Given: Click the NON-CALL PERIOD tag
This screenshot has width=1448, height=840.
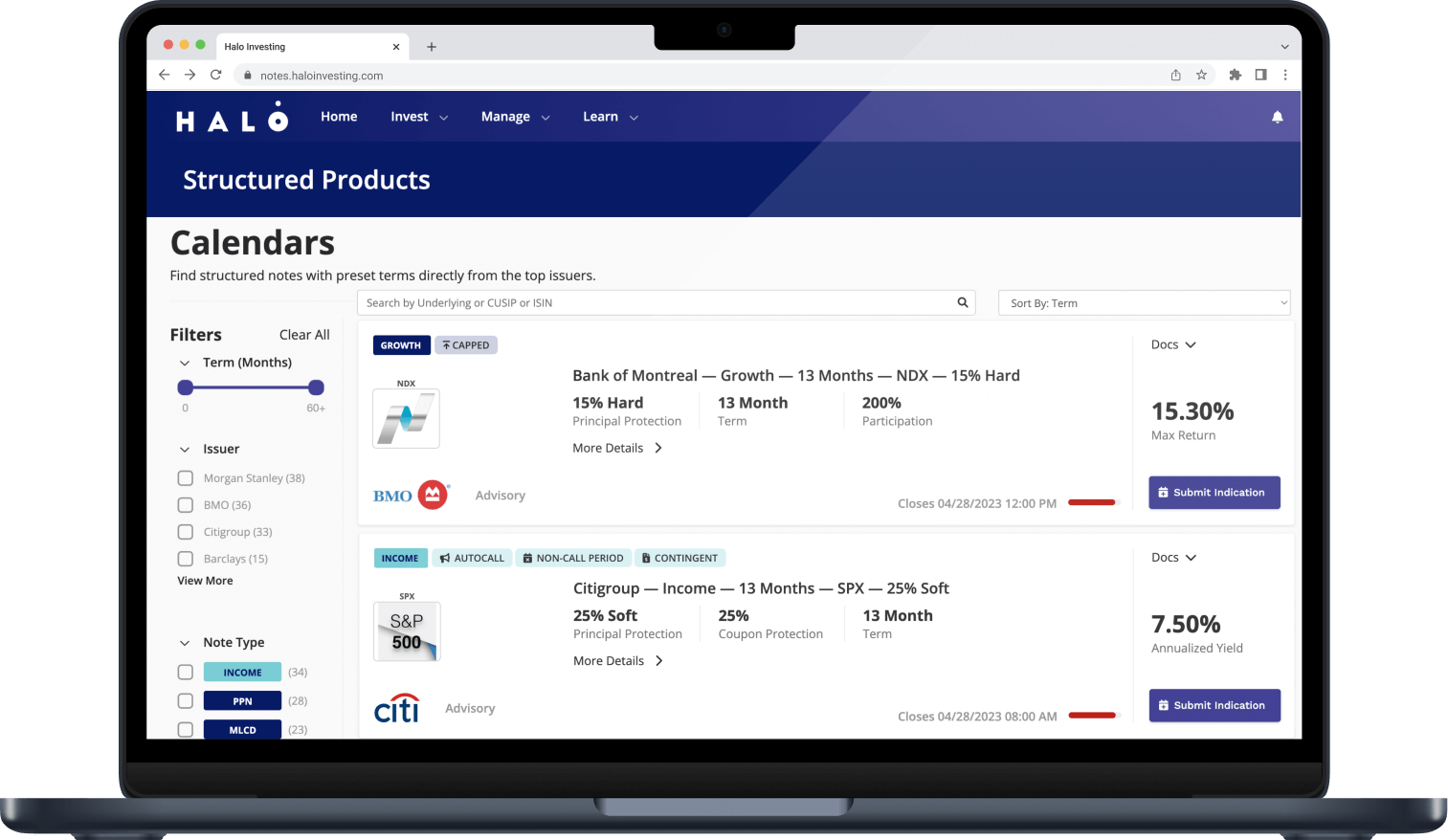Looking at the screenshot, I should click(x=573, y=558).
